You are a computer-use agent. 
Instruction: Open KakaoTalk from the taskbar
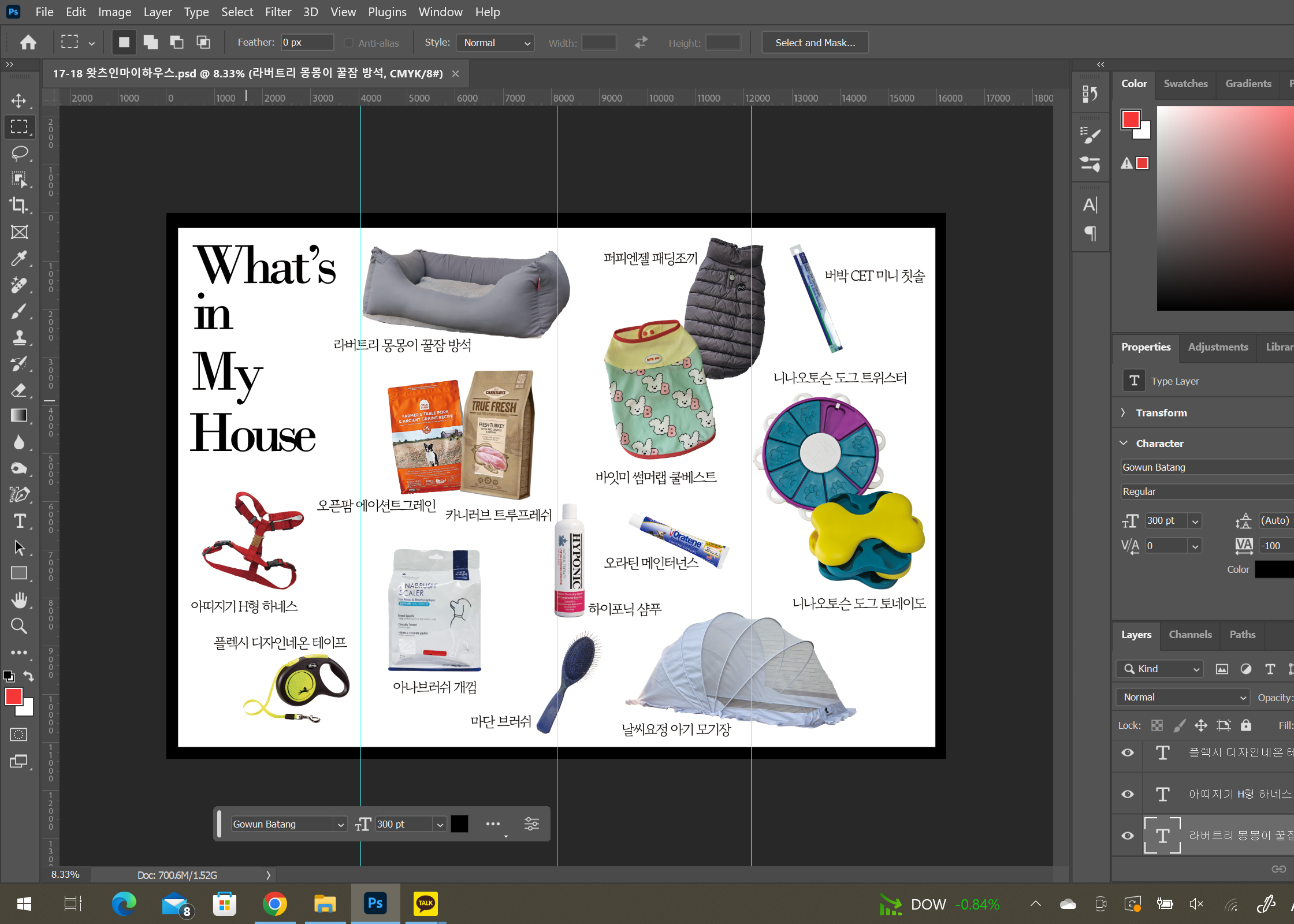(x=425, y=904)
